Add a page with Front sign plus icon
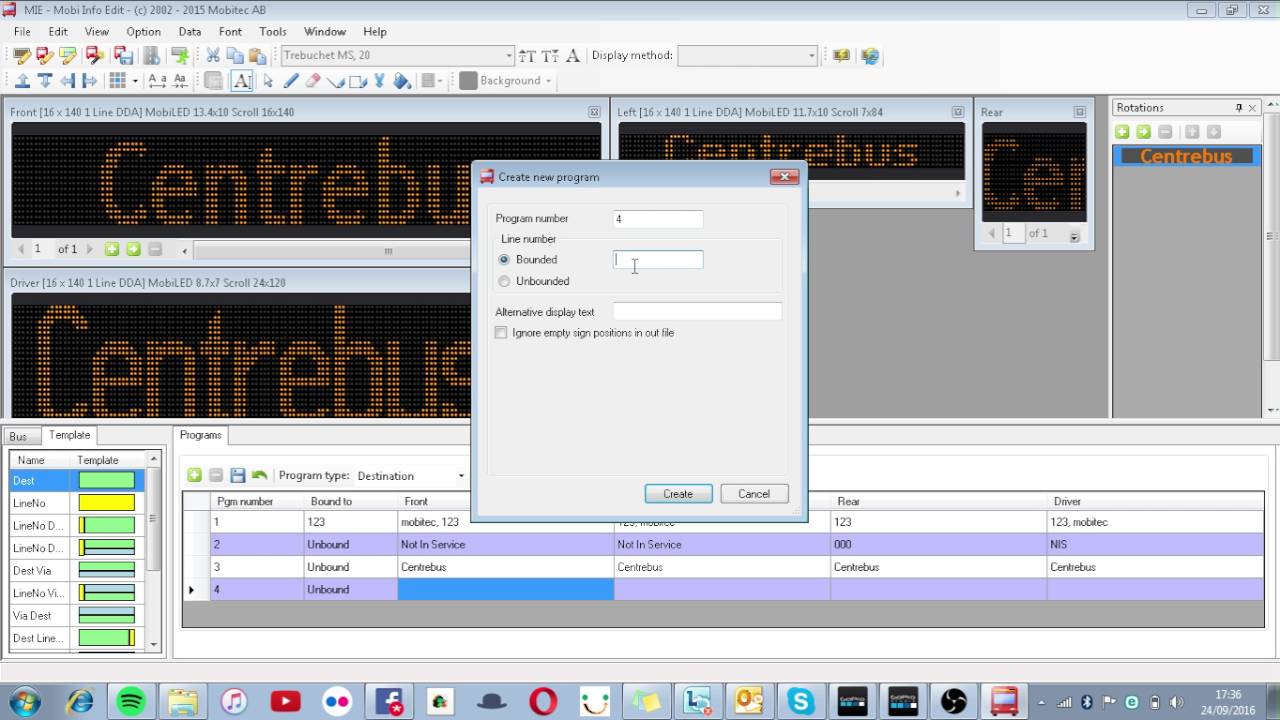1280x720 pixels. pyautogui.click(x=112, y=249)
